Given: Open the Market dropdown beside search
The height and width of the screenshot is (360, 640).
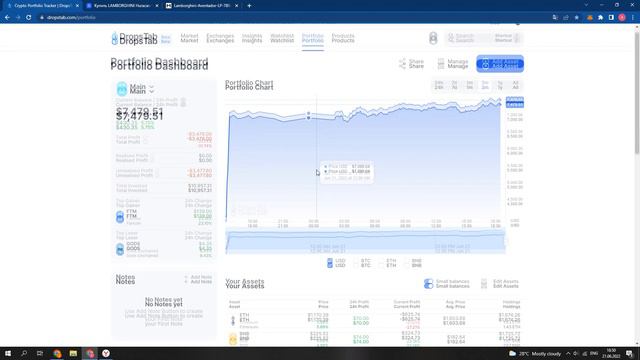Looking at the screenshot, I should coord(506,38).
